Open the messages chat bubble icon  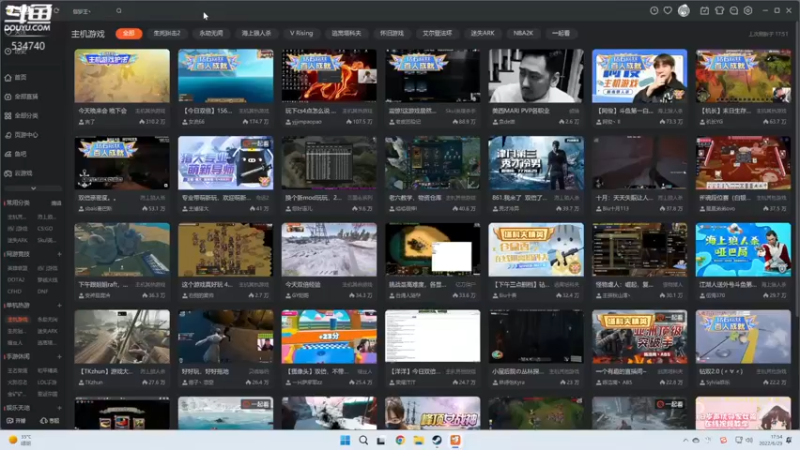pos(734,11)
